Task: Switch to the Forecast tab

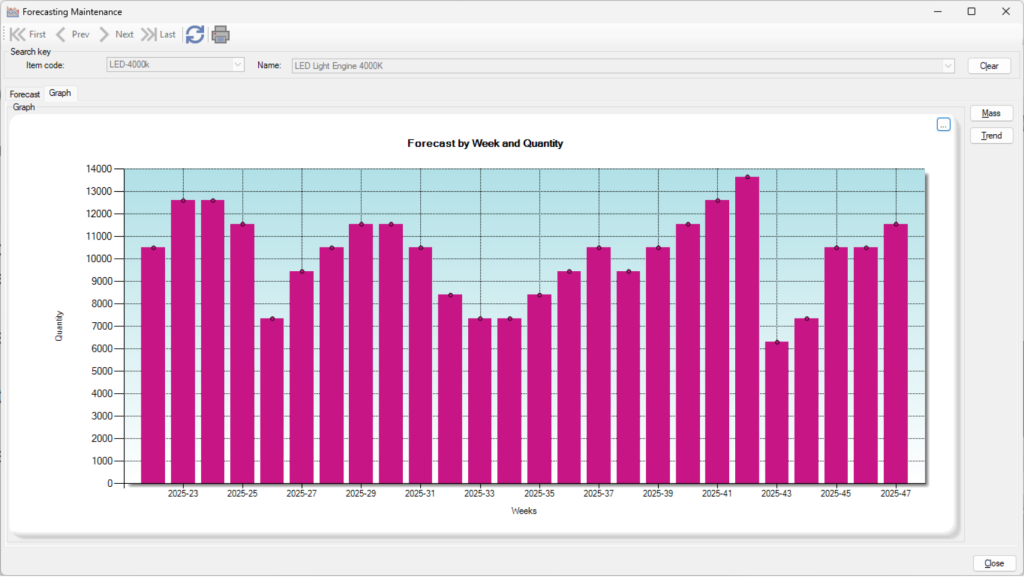Action: point(25,94)
